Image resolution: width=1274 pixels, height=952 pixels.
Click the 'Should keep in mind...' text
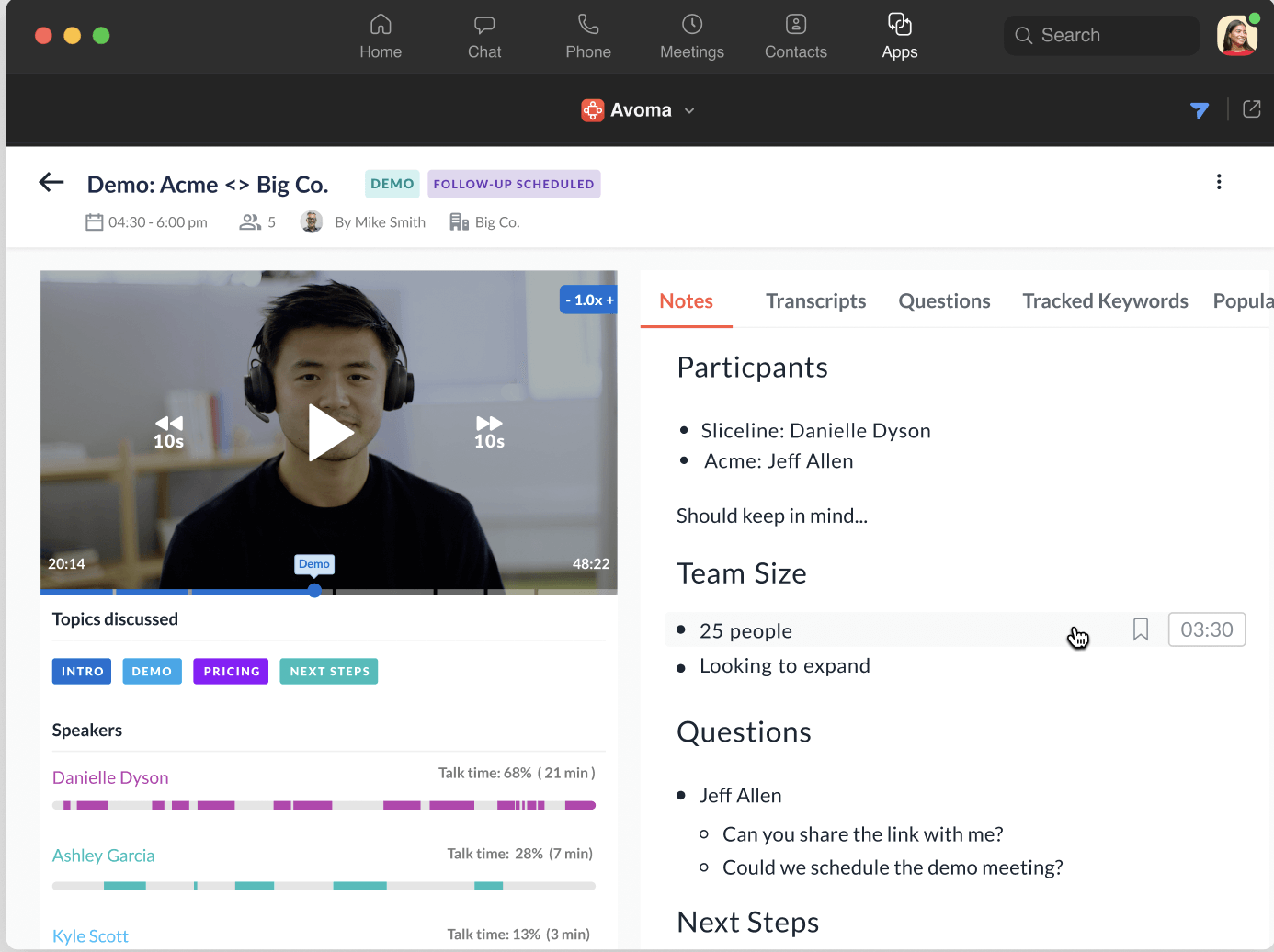772,516
